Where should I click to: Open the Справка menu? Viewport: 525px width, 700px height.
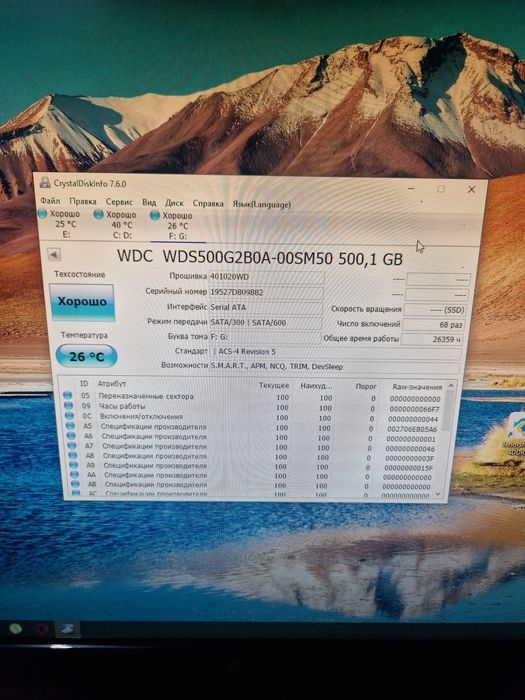click(208, 204)
